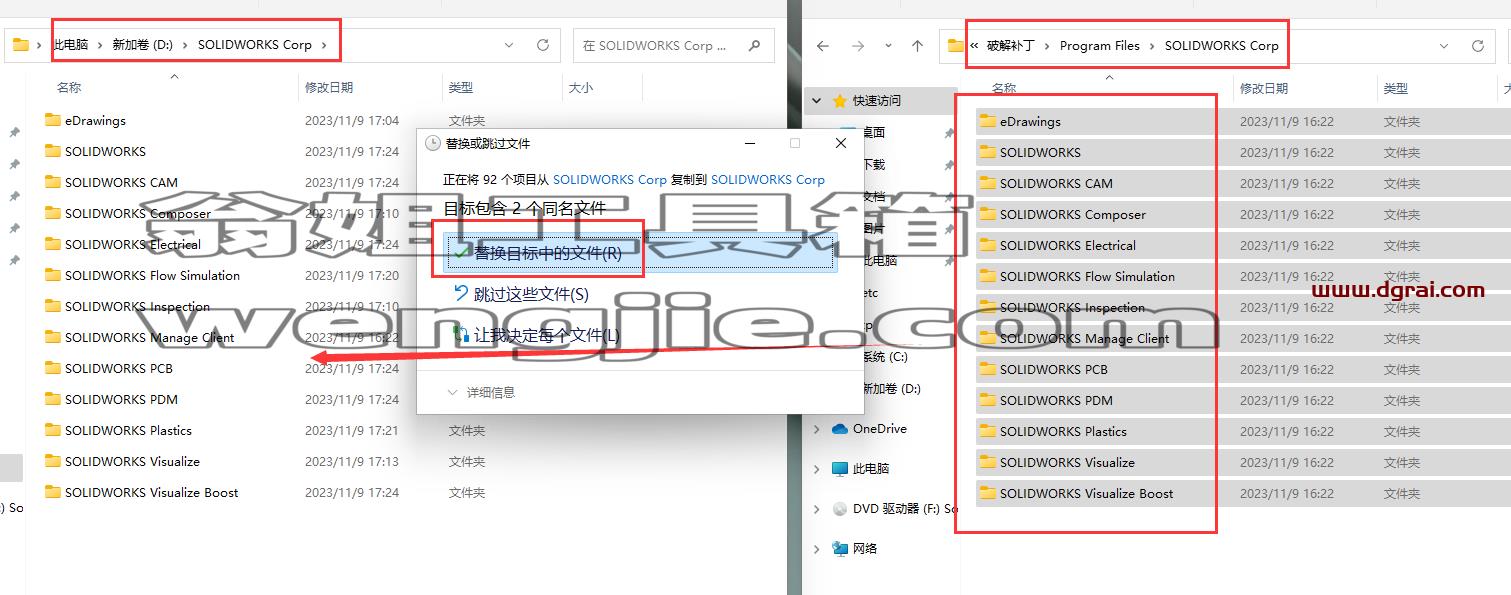Go back in right Explorer window
The height and width of the screenshot is (595, 1511).
point(823,46)
